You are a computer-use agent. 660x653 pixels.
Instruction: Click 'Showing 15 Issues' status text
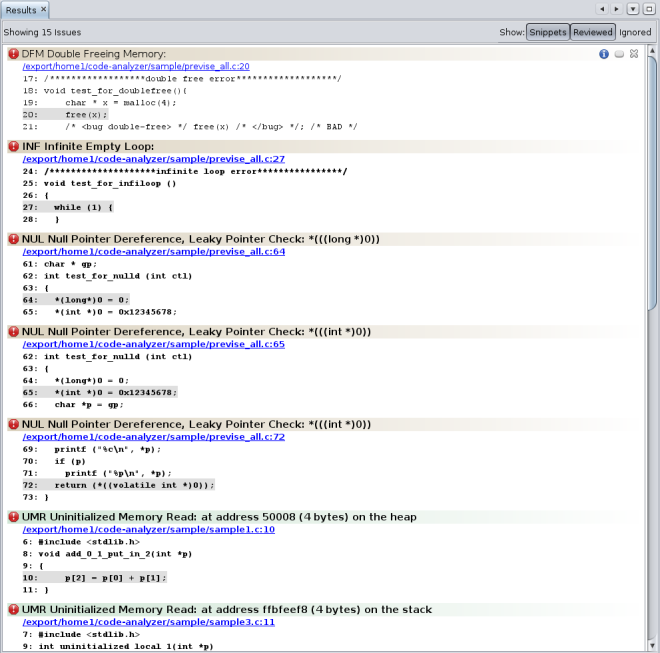pos(42,32)
